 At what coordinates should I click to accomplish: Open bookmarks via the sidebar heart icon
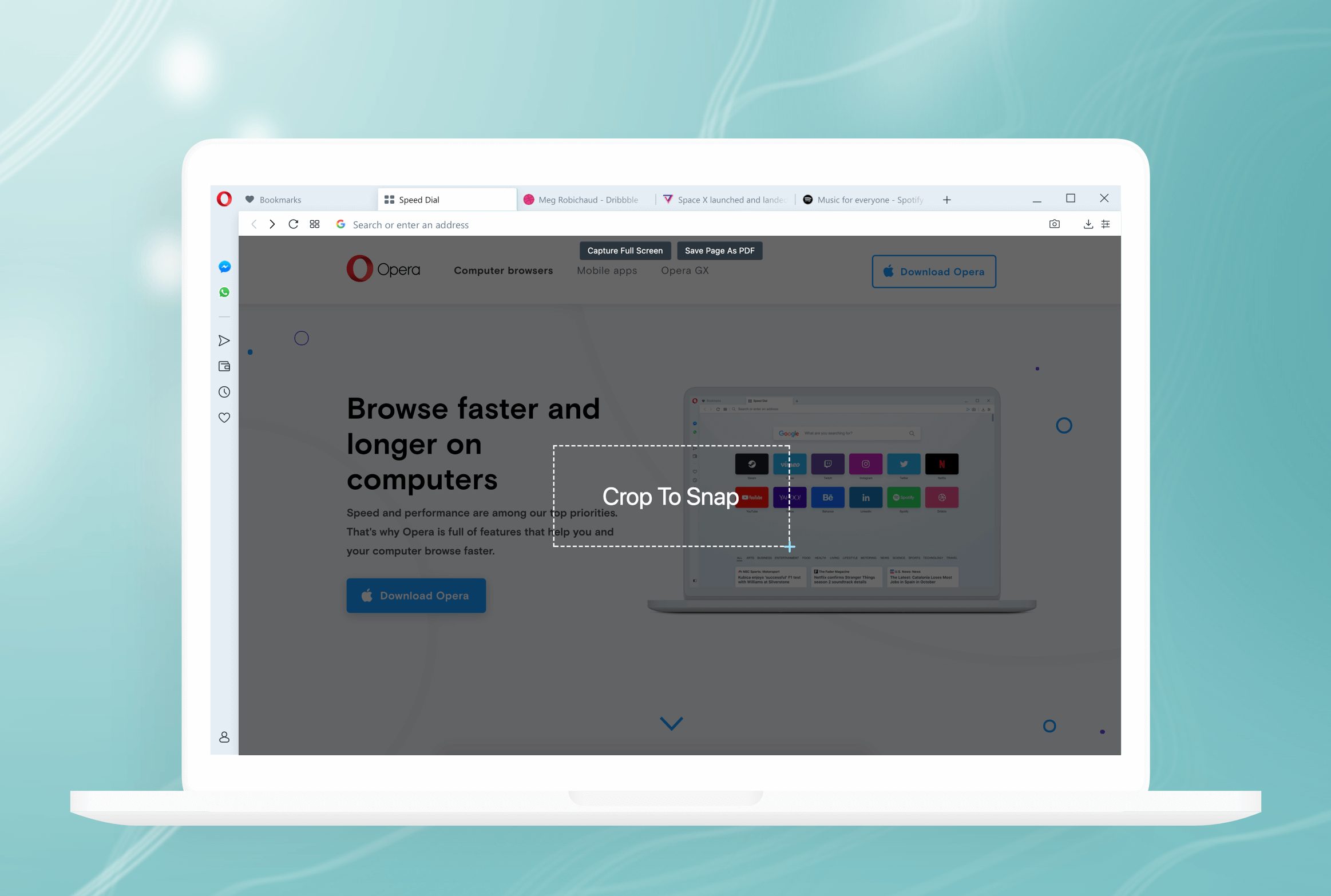(x=224, y=418)
